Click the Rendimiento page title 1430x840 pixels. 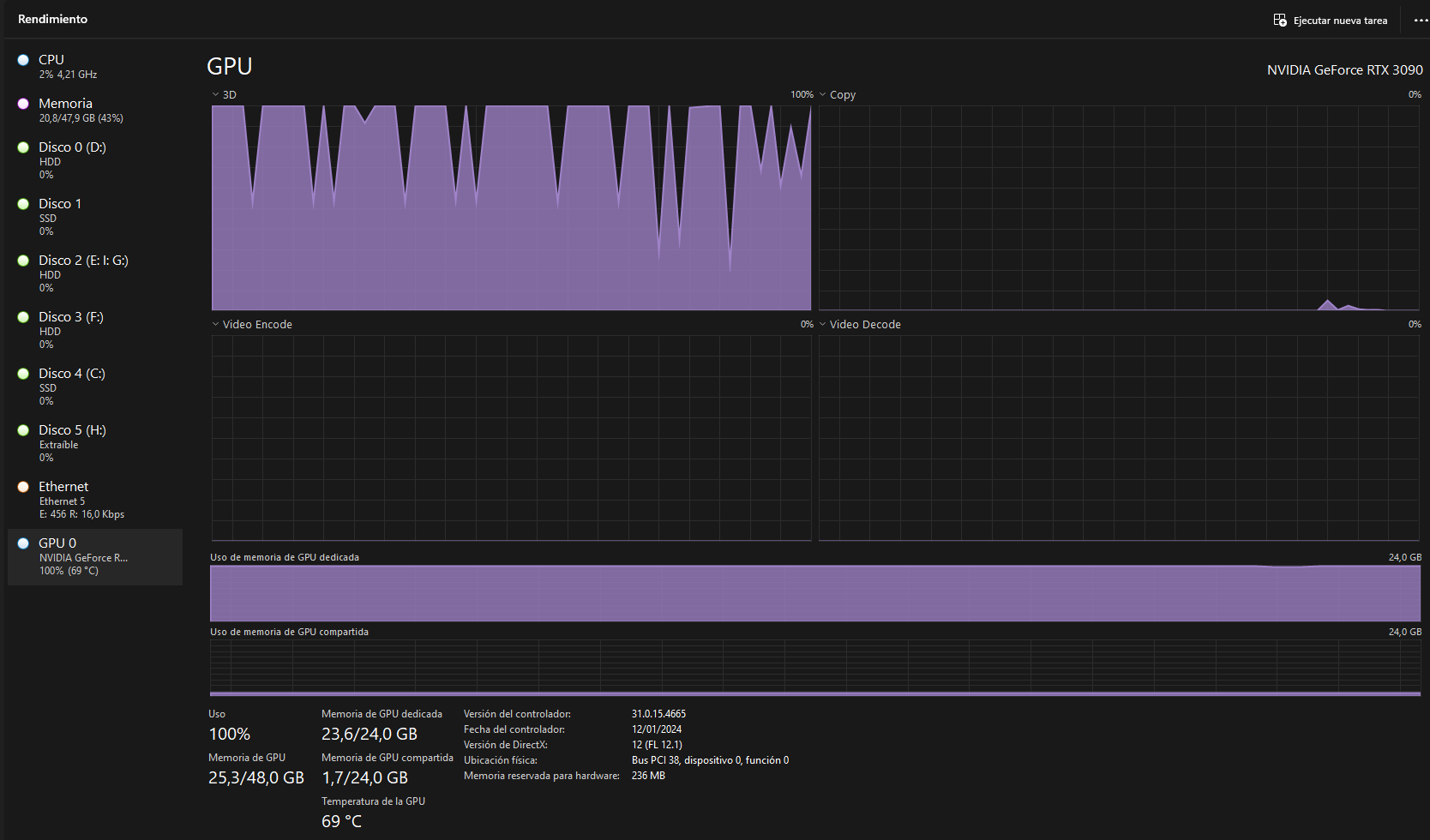pyautogui.click(x=52, y=19)
